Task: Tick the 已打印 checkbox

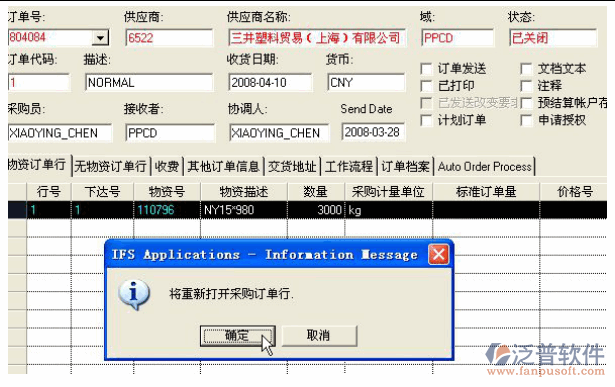Action: click(426, 85)
